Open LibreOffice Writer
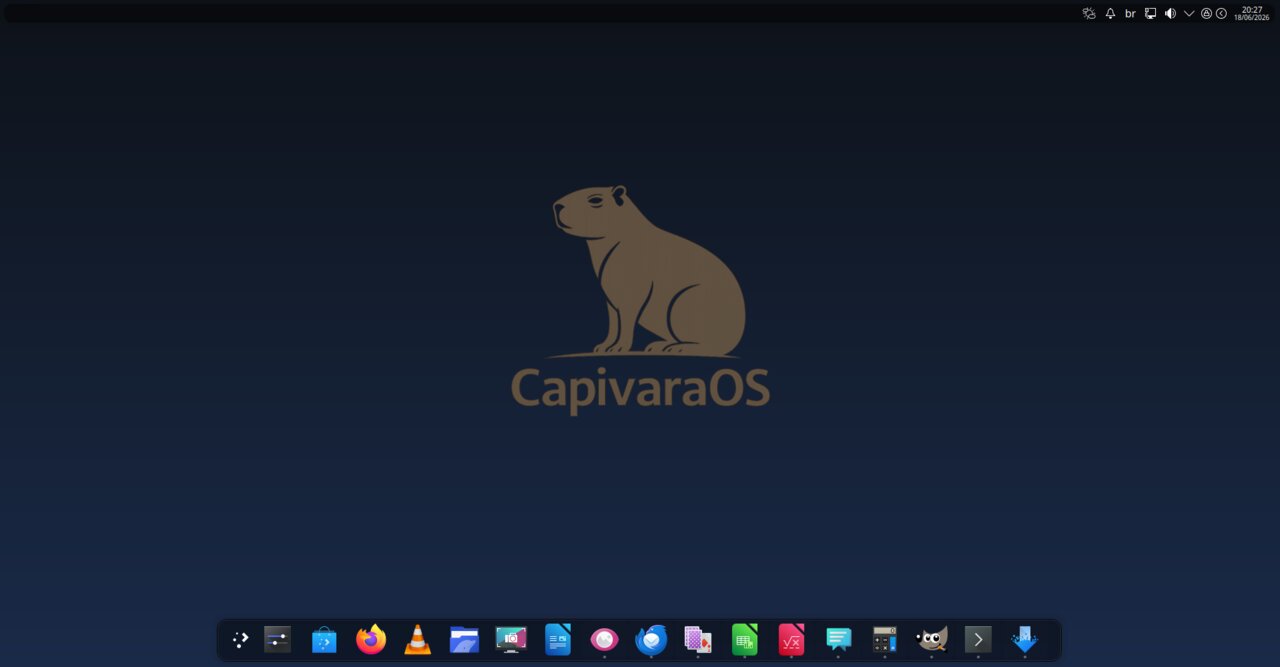 click(x=558, y=640)
